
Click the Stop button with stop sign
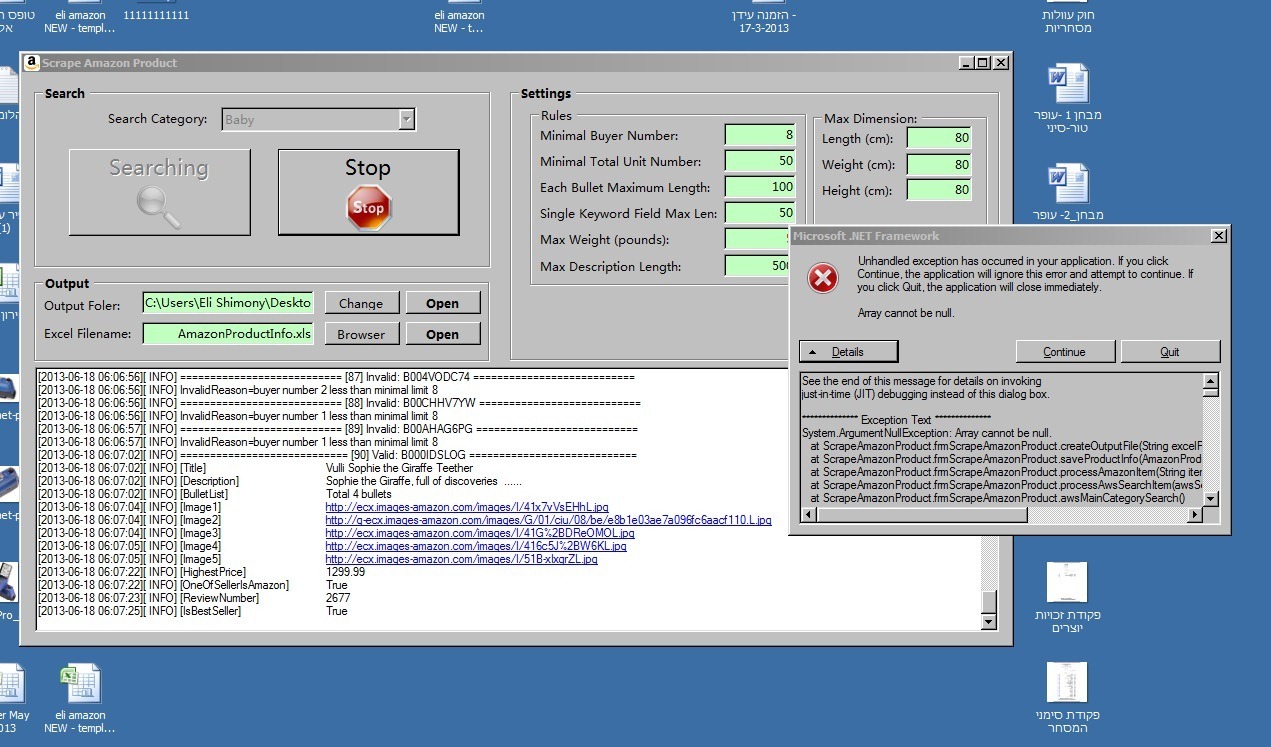tap(368, 192)
